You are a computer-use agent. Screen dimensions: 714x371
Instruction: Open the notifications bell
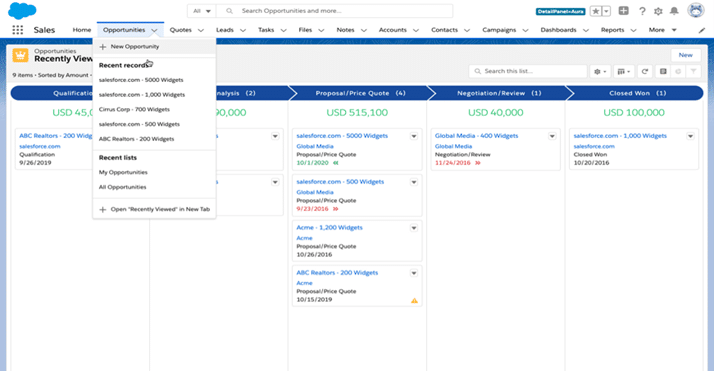pyautogui.click(x=674, y=11)
